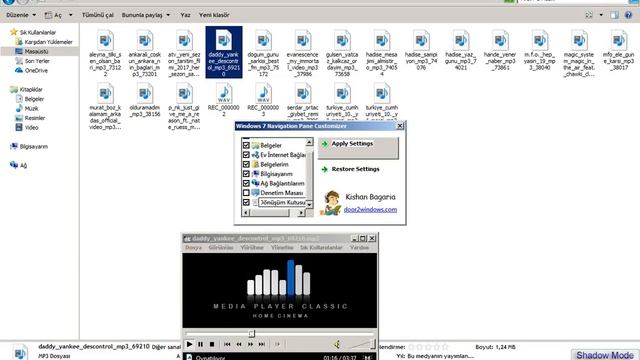Check the Denetim Masası checkbox
The height and width of the screenshot is (360, 640).
point(246,193)
